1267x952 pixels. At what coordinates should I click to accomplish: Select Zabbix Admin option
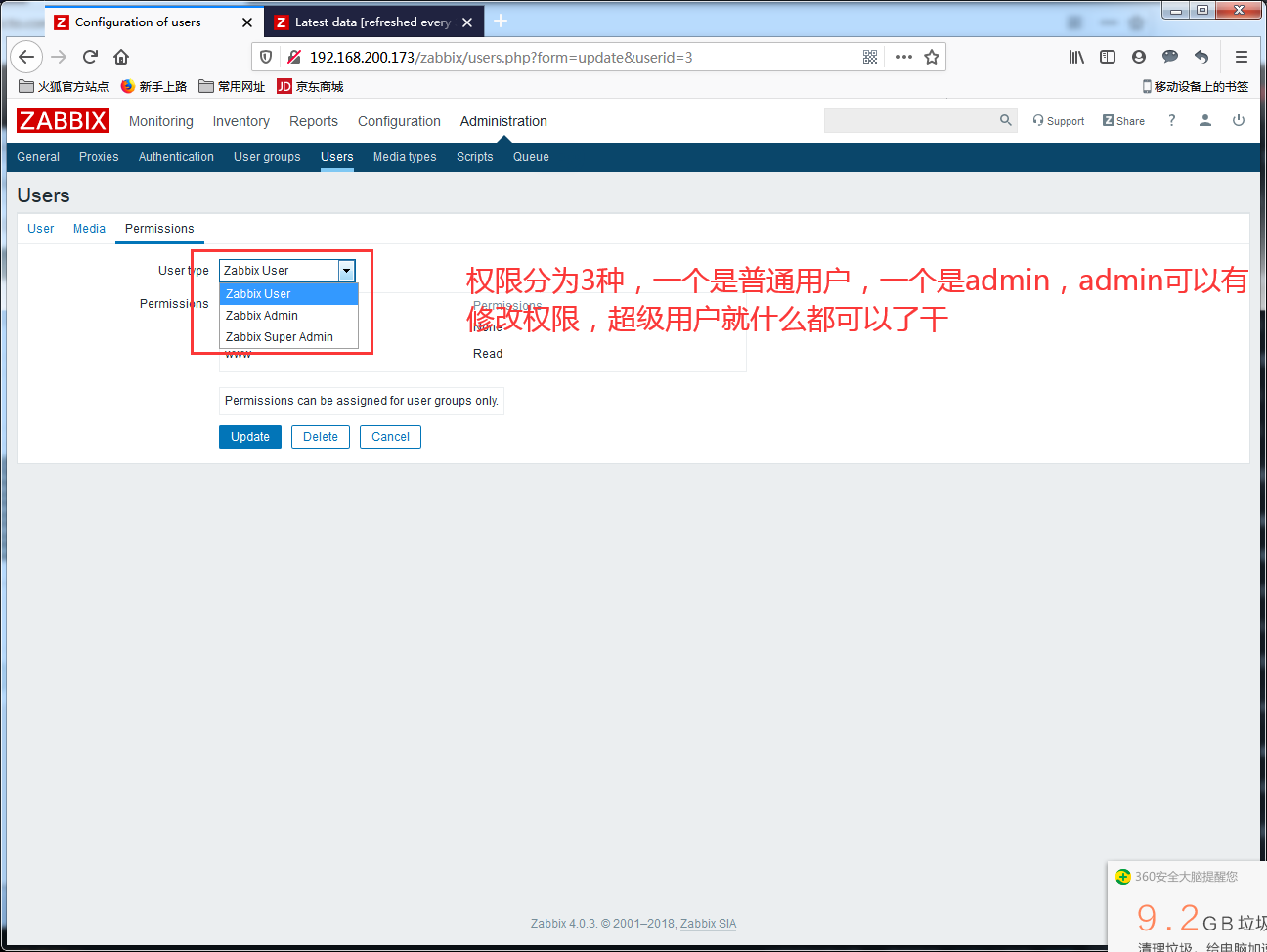pos(289,316)
